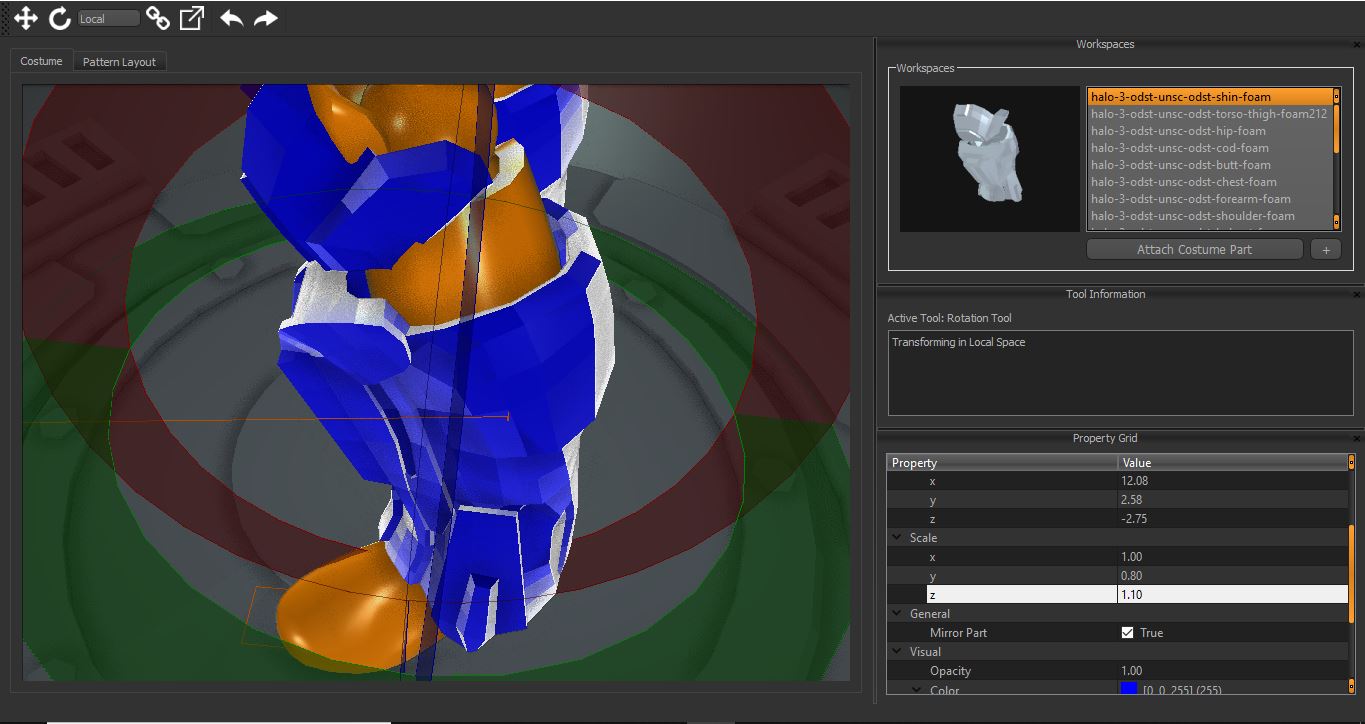Switch to the Pattern Layout tab

pyautogui.click(x=119, y=62)
